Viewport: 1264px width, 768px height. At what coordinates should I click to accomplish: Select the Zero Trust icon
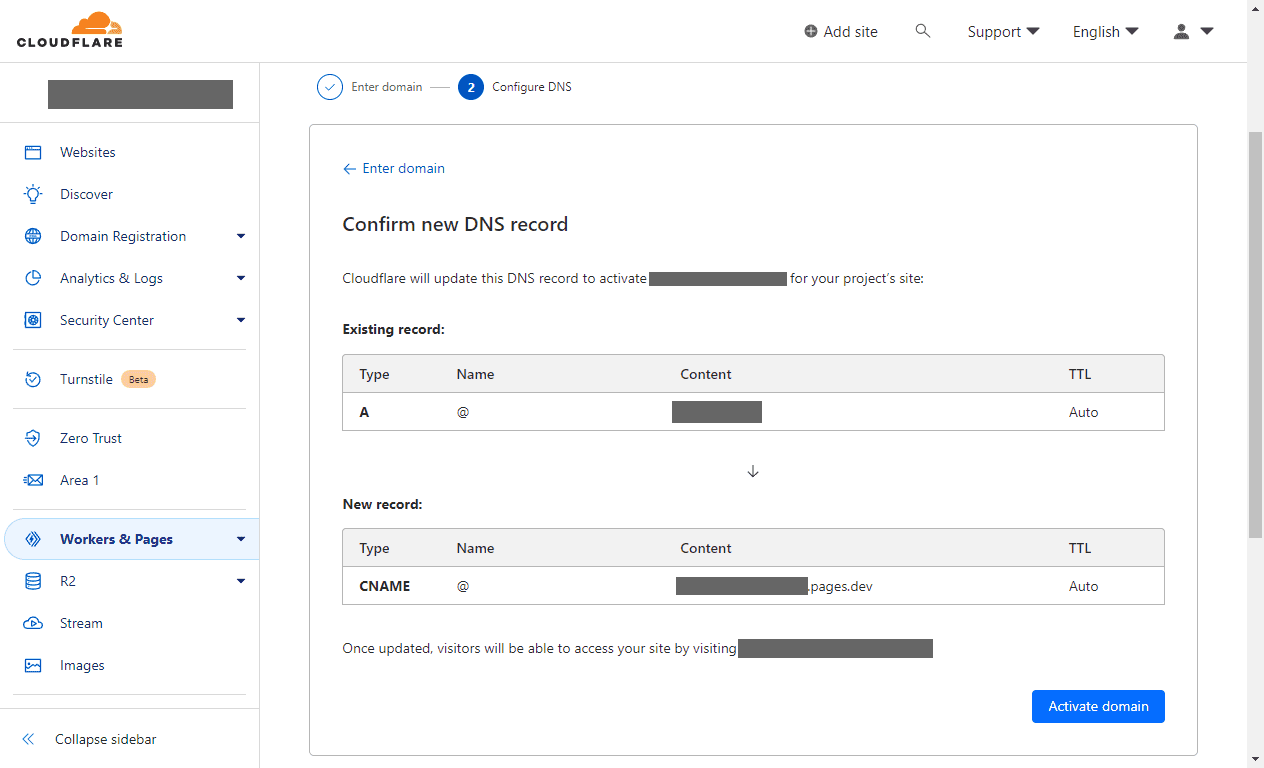click(x=33, y=438)
